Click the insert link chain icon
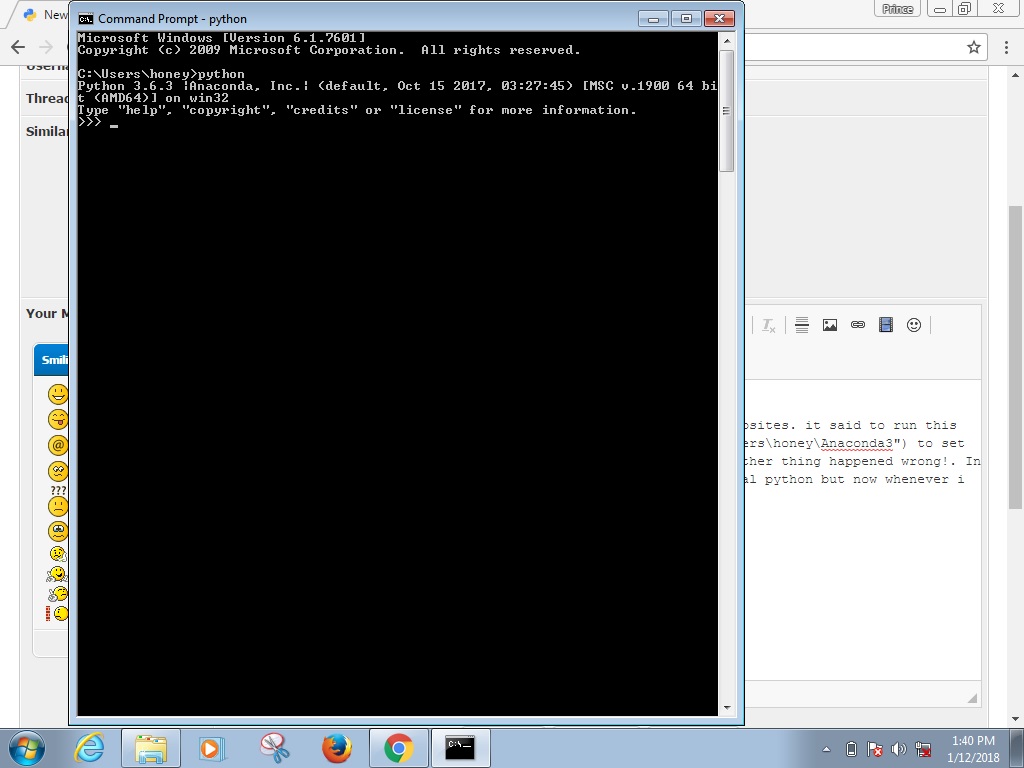 [857, 325]
